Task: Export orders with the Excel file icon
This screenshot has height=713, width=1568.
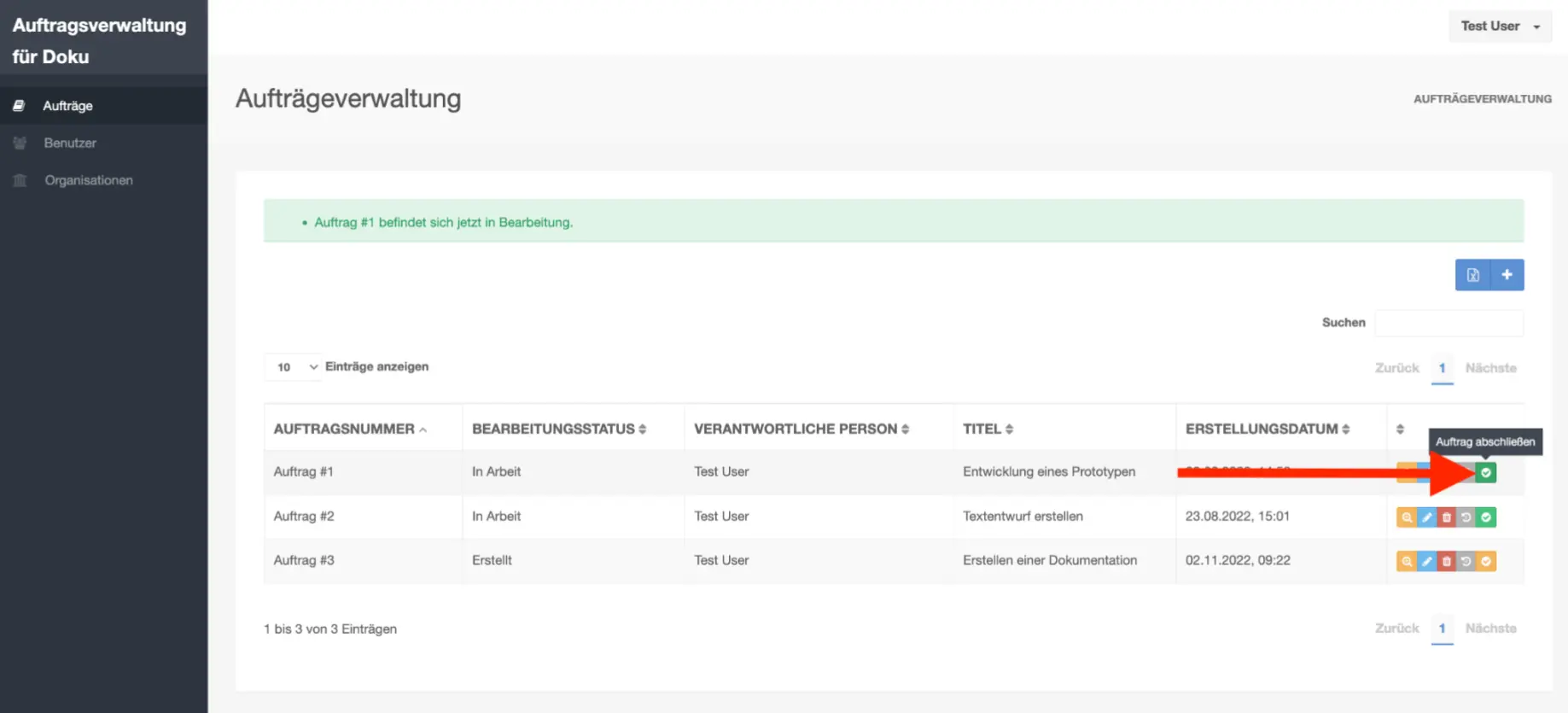Action: coord(1472,275)
